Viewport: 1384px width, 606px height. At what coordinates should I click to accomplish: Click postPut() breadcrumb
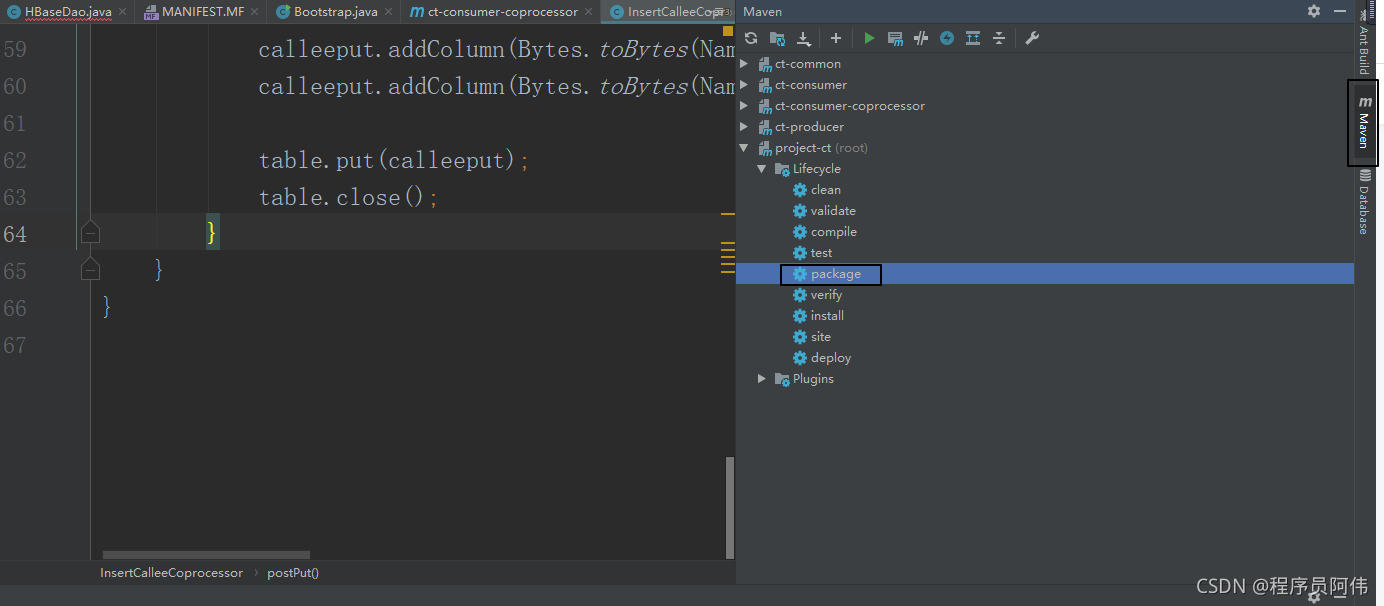(x=293, y=573)
